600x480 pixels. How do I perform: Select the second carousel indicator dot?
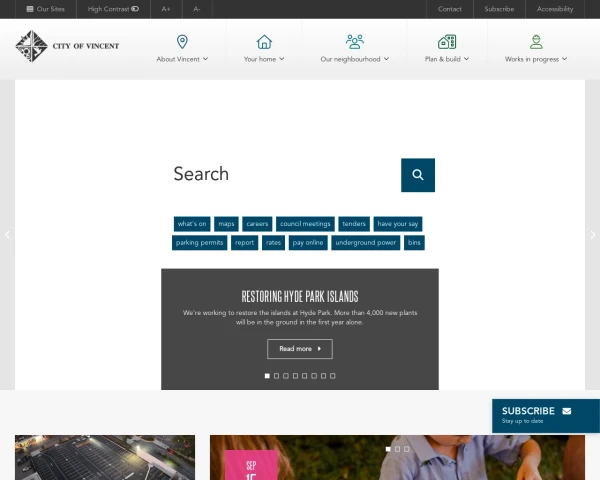[x=276, y=376]
